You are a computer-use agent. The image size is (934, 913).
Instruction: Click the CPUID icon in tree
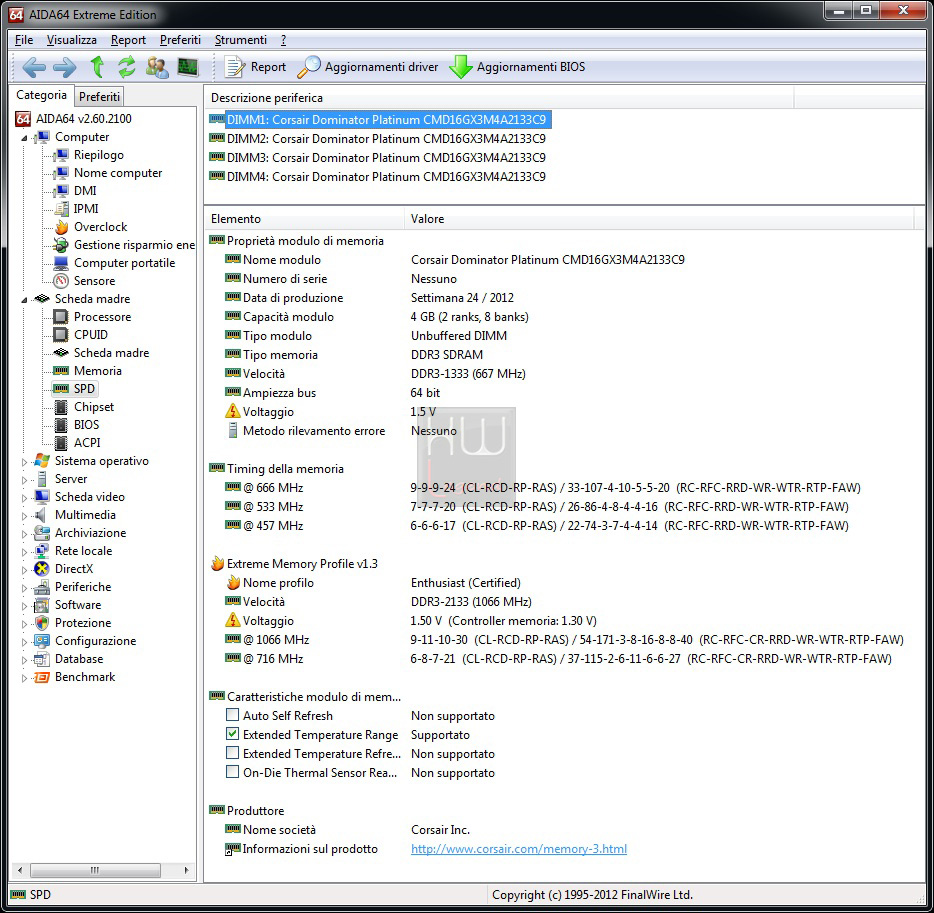(x=61, y=335)
